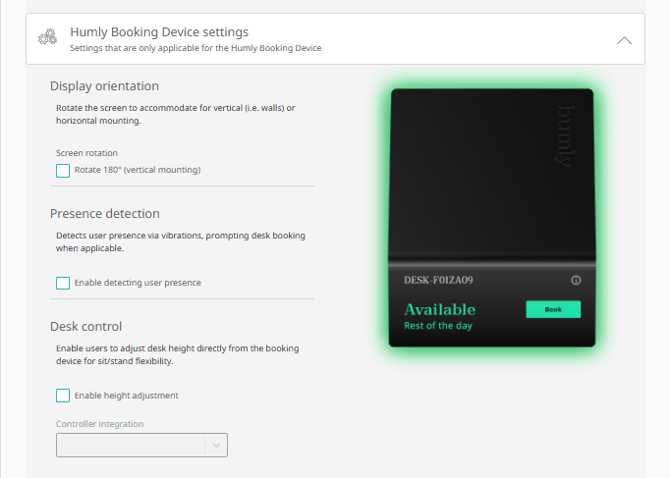Check the Enable height adjustment box
670x478 pixels.
click(x=63, y=396)
